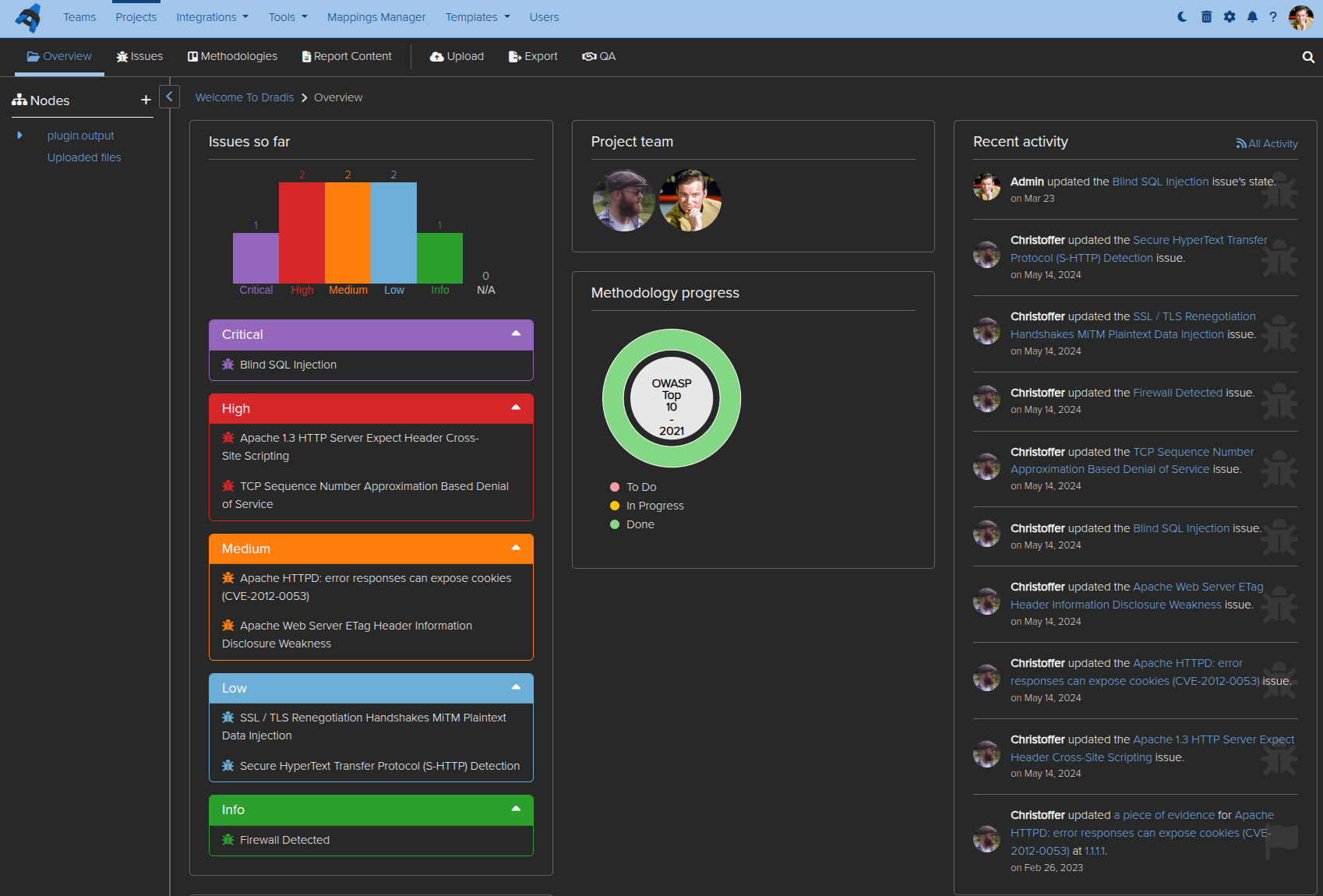The width and height of the screenshot is (1323, 896).
Task: Toggle To Do legend in methodology chart
Action: 633,487
